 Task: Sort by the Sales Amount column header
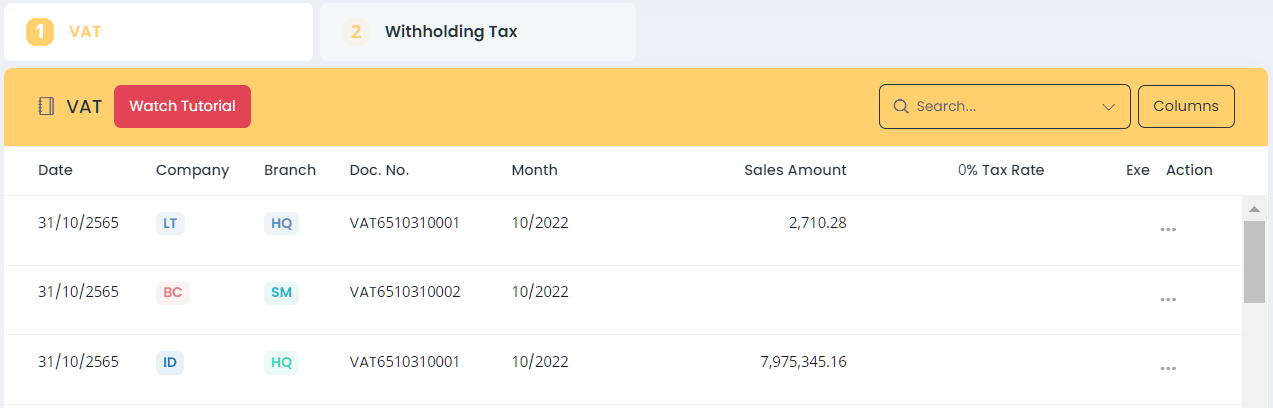point(795,170)
